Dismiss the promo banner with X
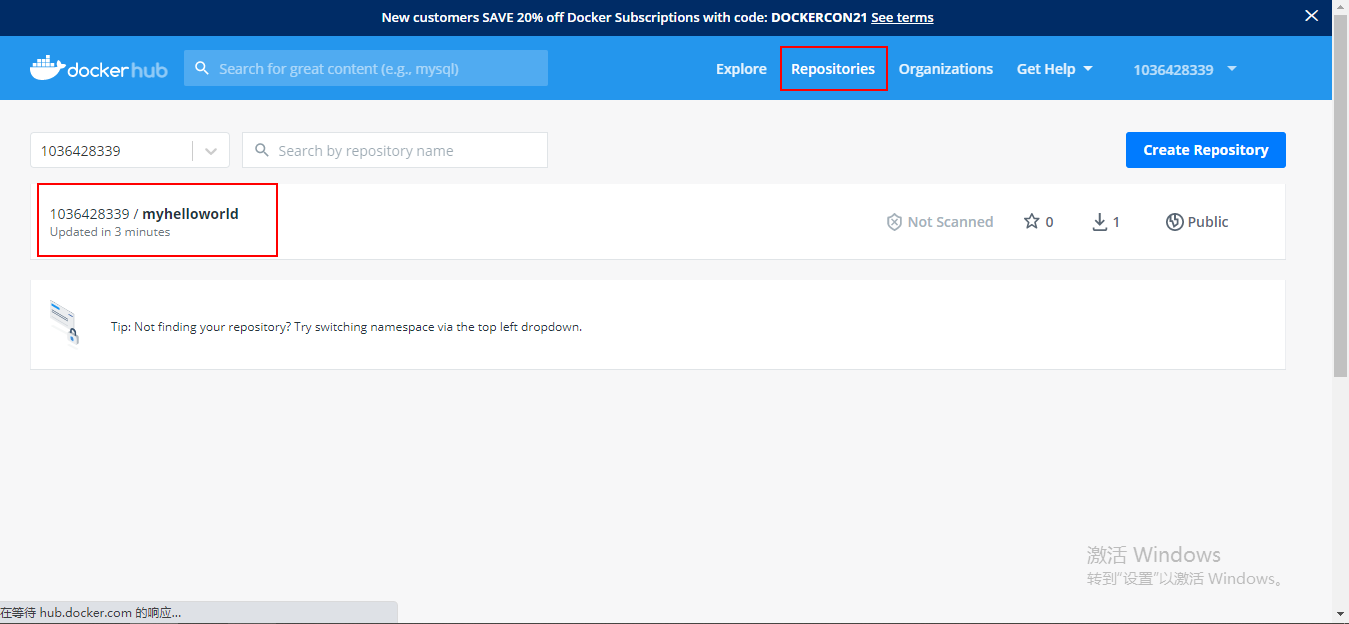The image size is (1349, 624). click(1312, 15)
